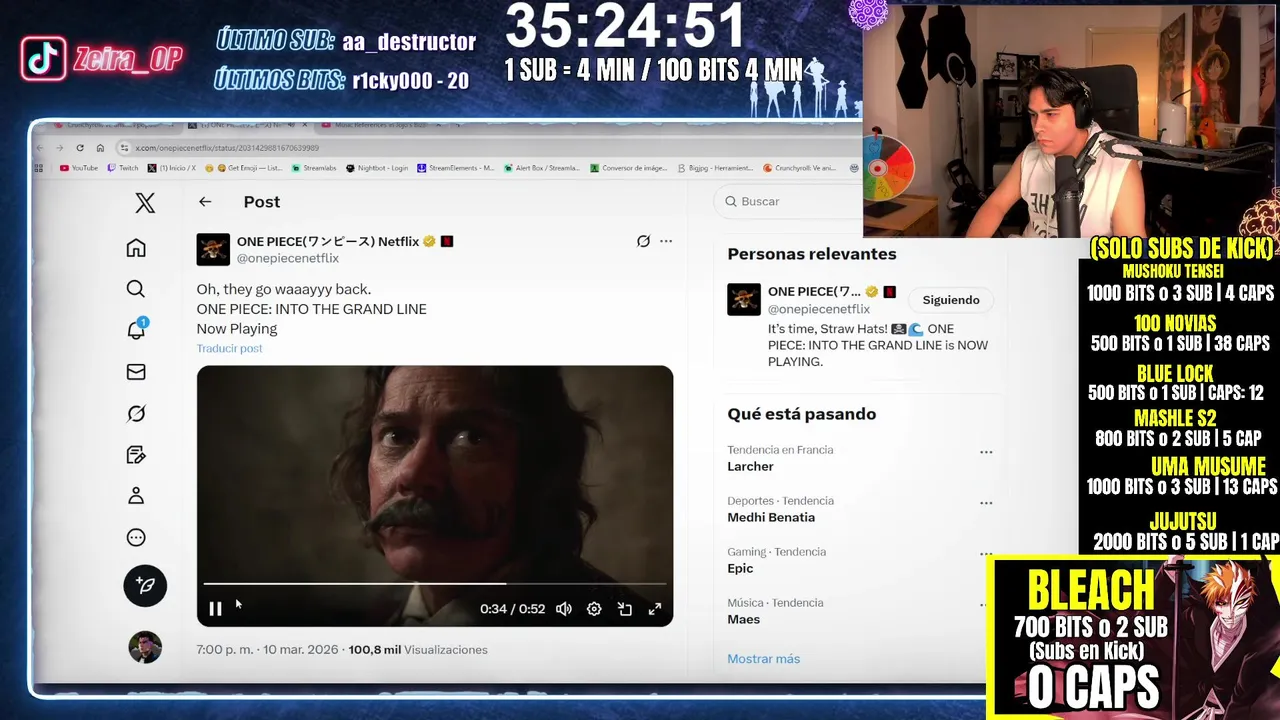Open ONE PIECE avatar in Personas relevantes
The height and width of the screenshot is (720, 1280).
coord(744,299)
